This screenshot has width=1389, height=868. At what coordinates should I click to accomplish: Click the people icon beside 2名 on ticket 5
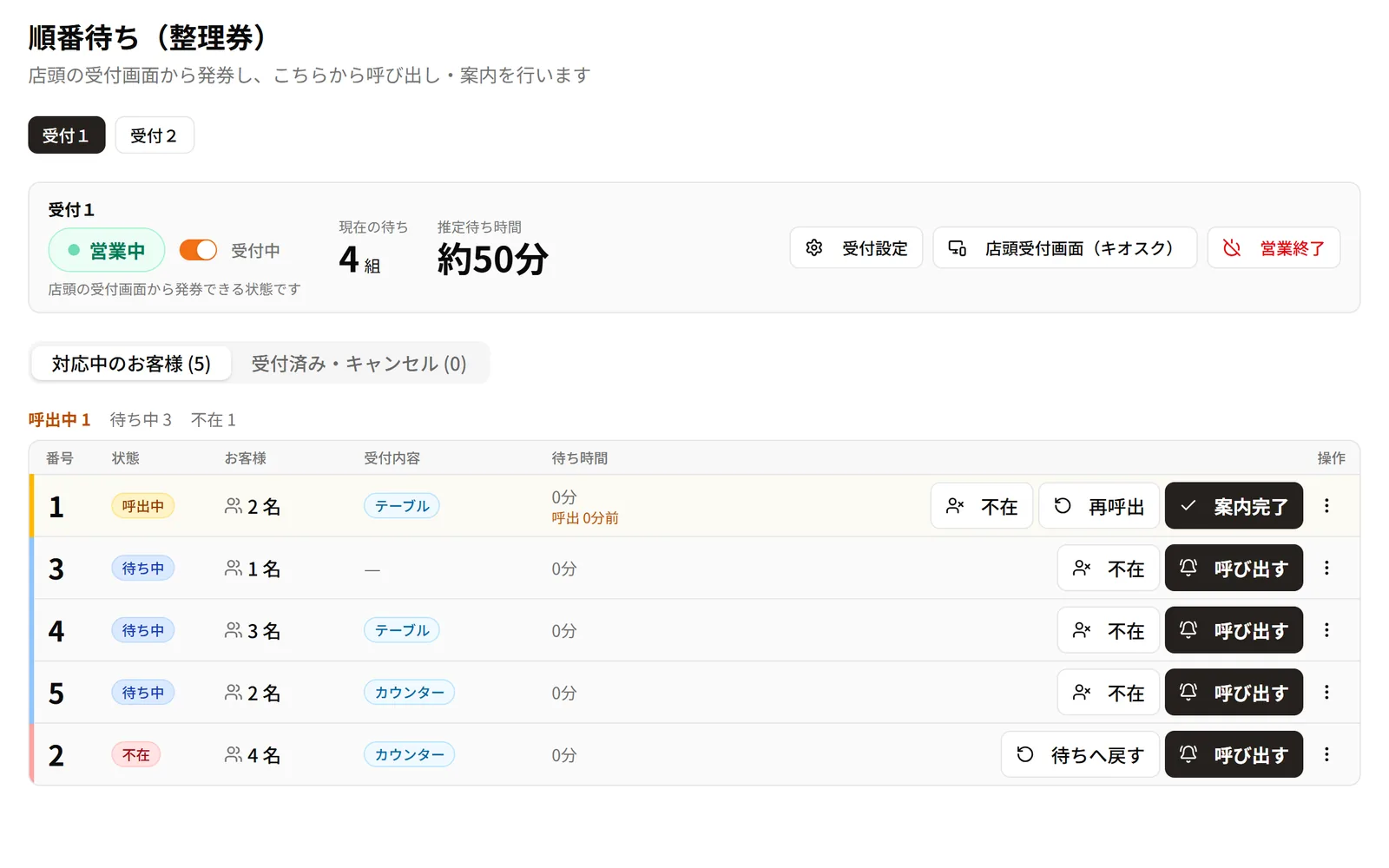(x=233, y=693)
